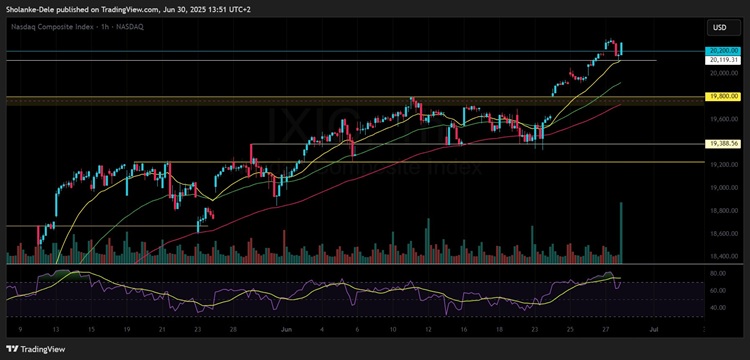Click the 40.00 RSI scale label

coord(717,308)
